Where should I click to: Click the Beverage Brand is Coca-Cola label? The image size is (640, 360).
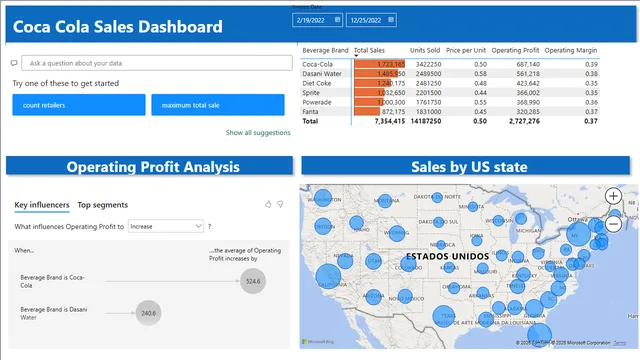[x=52, y=281]
